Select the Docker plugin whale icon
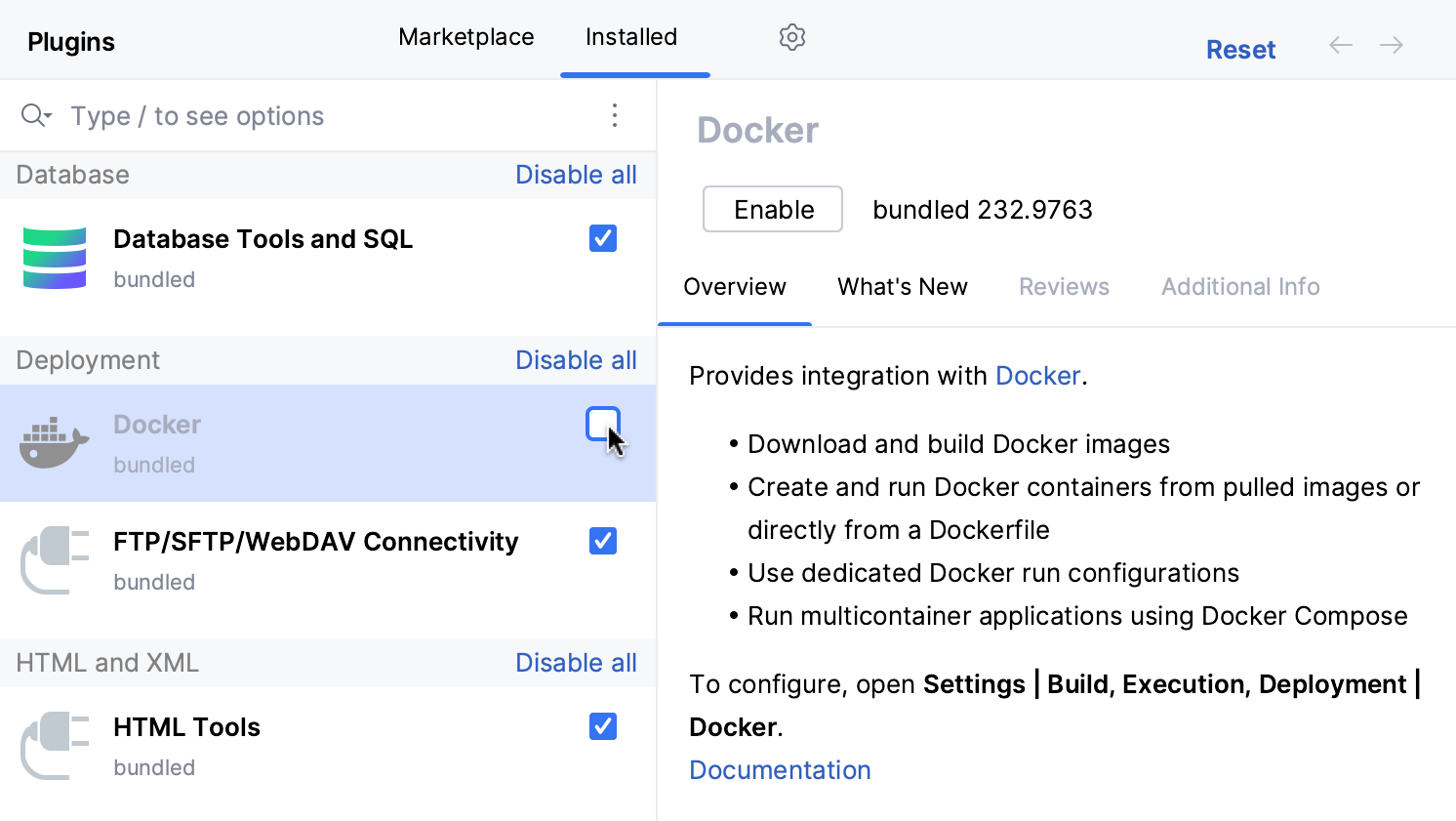This screenshot has height=821, width=1456. point(53,441)
